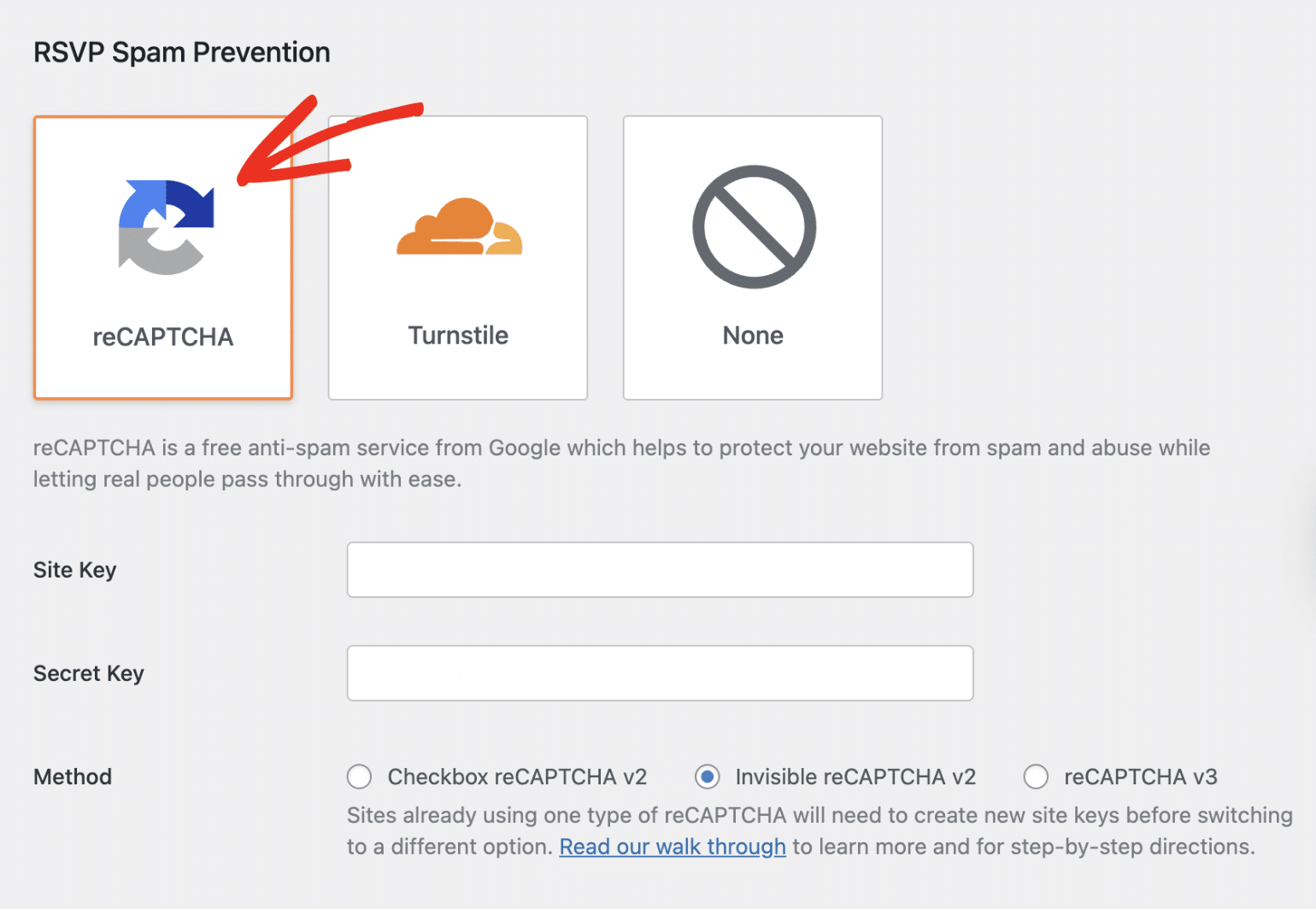Click the reCAPTCHA arrows logo icon
This screenshot has width=1316, height=909.
point(165,227)
